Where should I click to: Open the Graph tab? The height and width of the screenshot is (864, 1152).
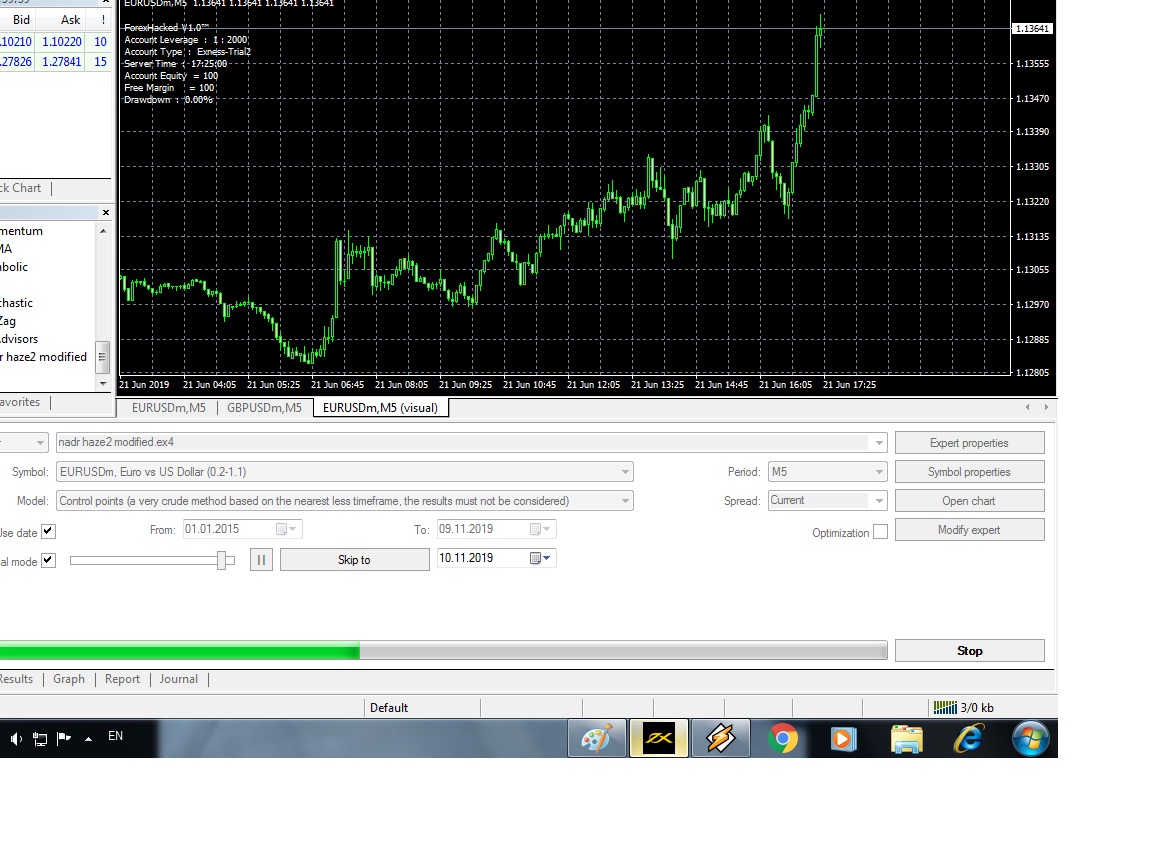[x=69, y=679]
